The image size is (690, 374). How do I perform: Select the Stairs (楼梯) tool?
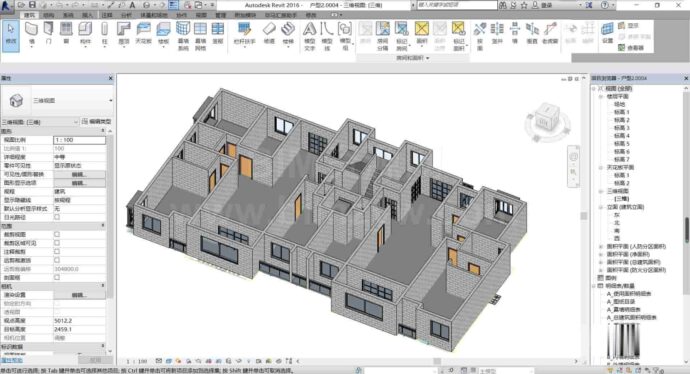point(288,34)
